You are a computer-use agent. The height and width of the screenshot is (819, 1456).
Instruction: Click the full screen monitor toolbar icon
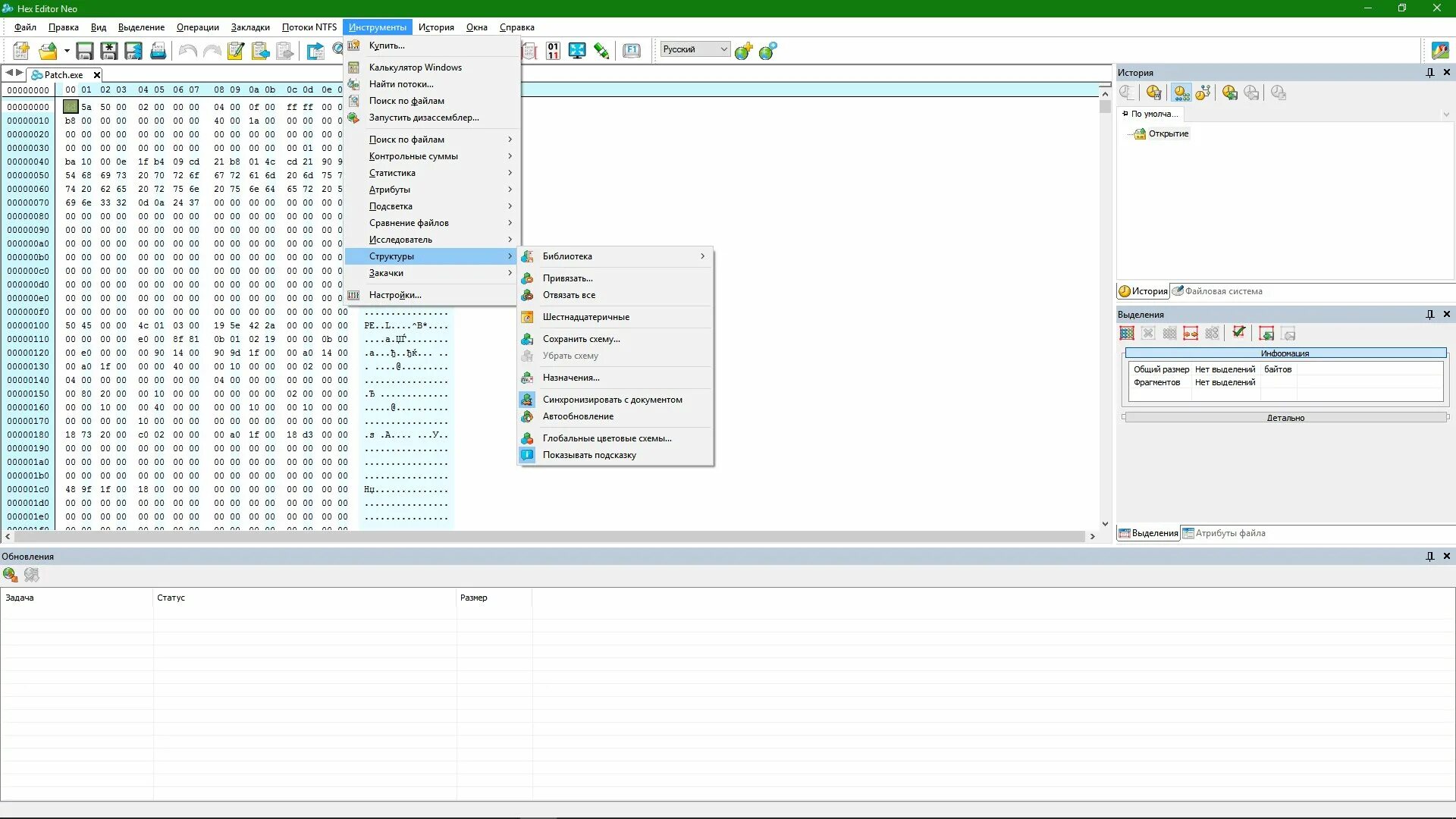point(577,51)
